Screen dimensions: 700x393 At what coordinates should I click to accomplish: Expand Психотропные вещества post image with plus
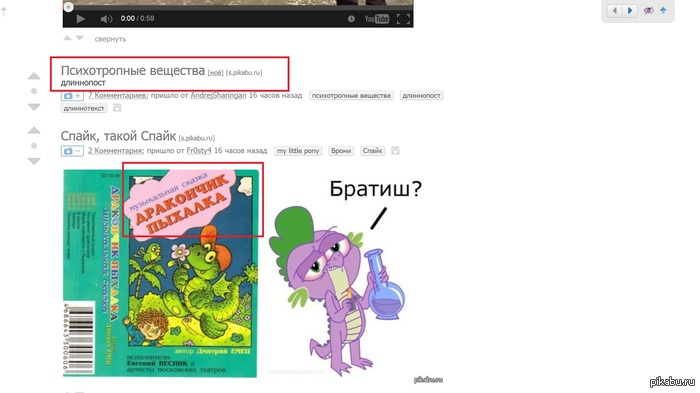point(72,96)
